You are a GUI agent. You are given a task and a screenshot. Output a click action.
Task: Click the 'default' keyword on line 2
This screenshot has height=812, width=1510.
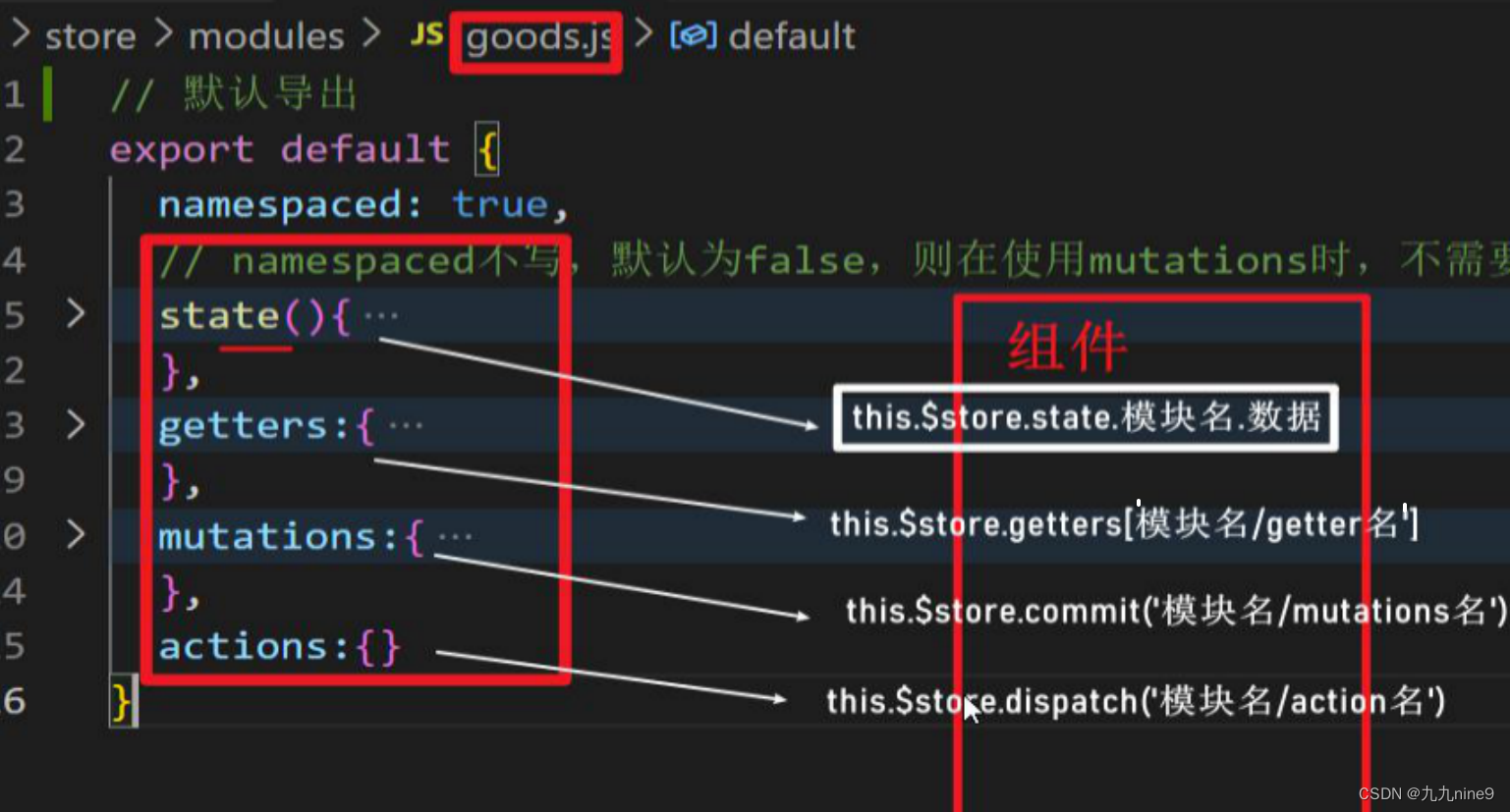click(x=365, y=149)
